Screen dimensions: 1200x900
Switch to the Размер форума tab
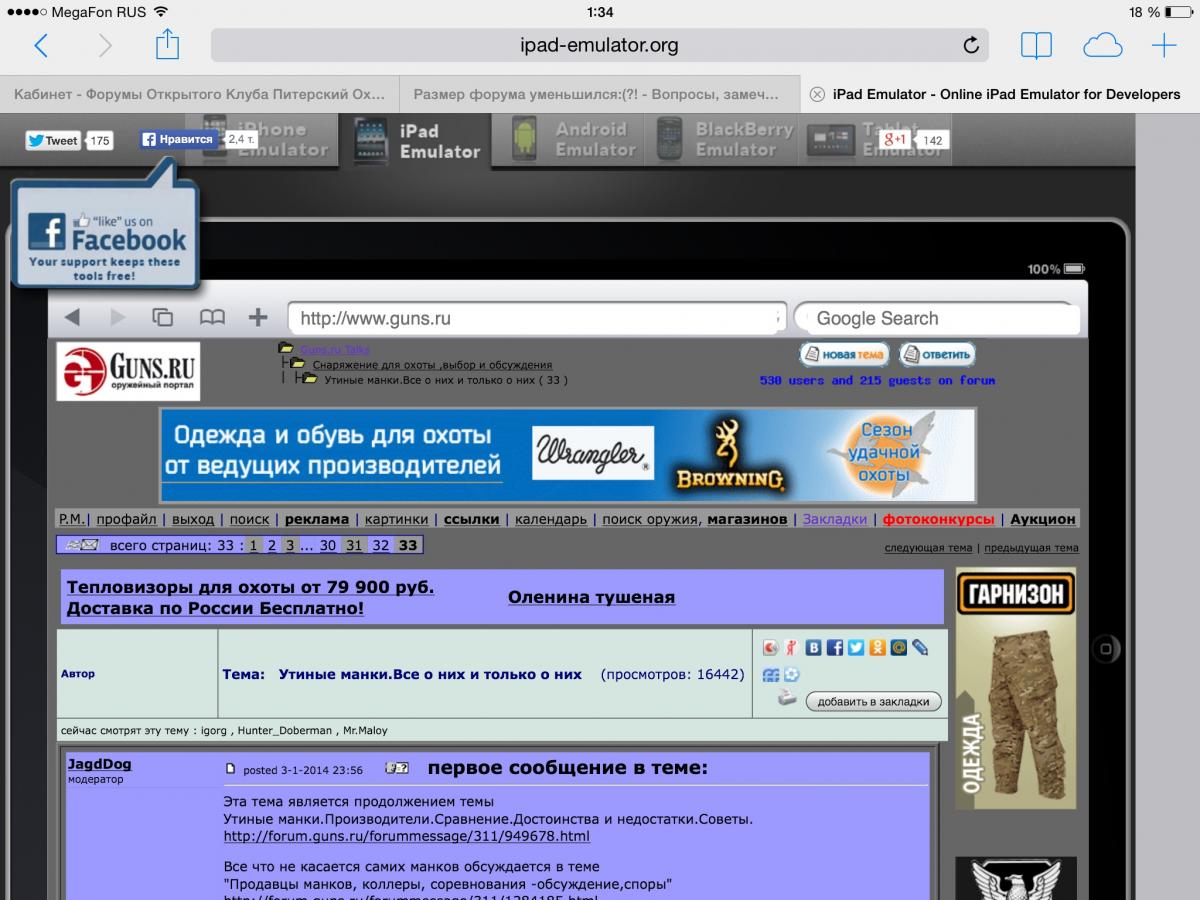point(597,94)
